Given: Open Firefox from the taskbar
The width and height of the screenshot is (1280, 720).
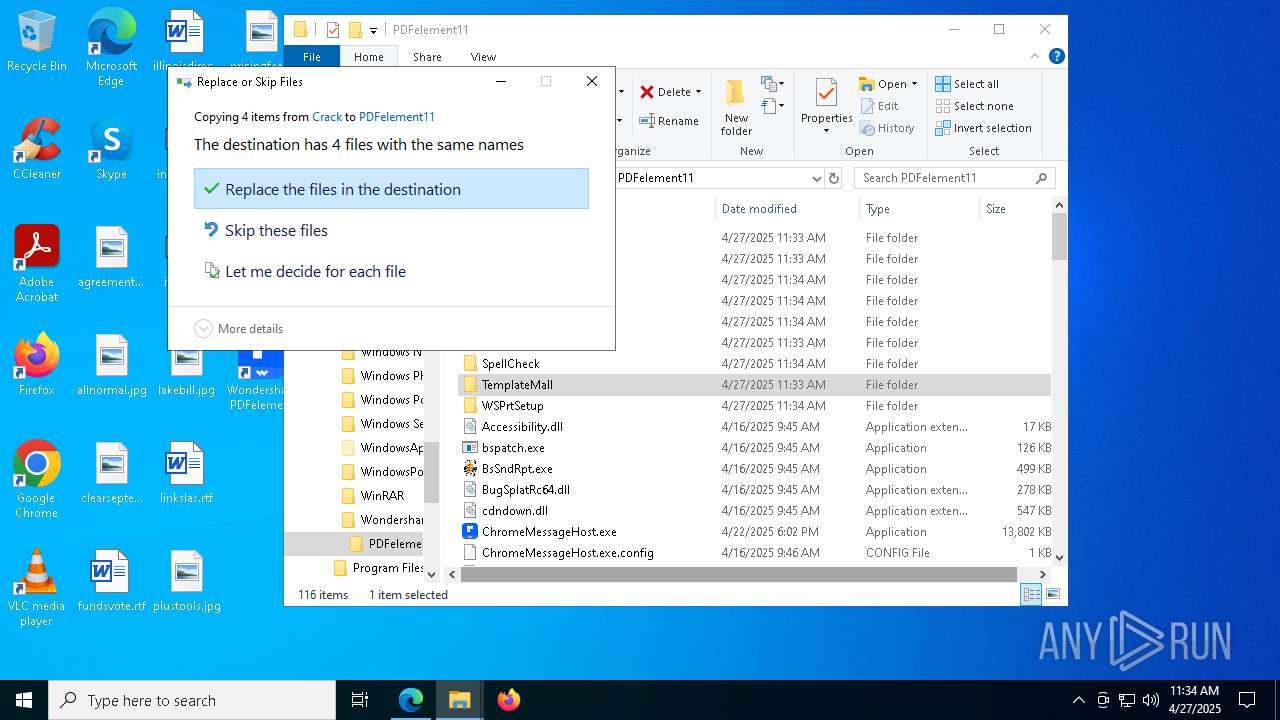Looking at the screenshot, I should tap(508, 700).
